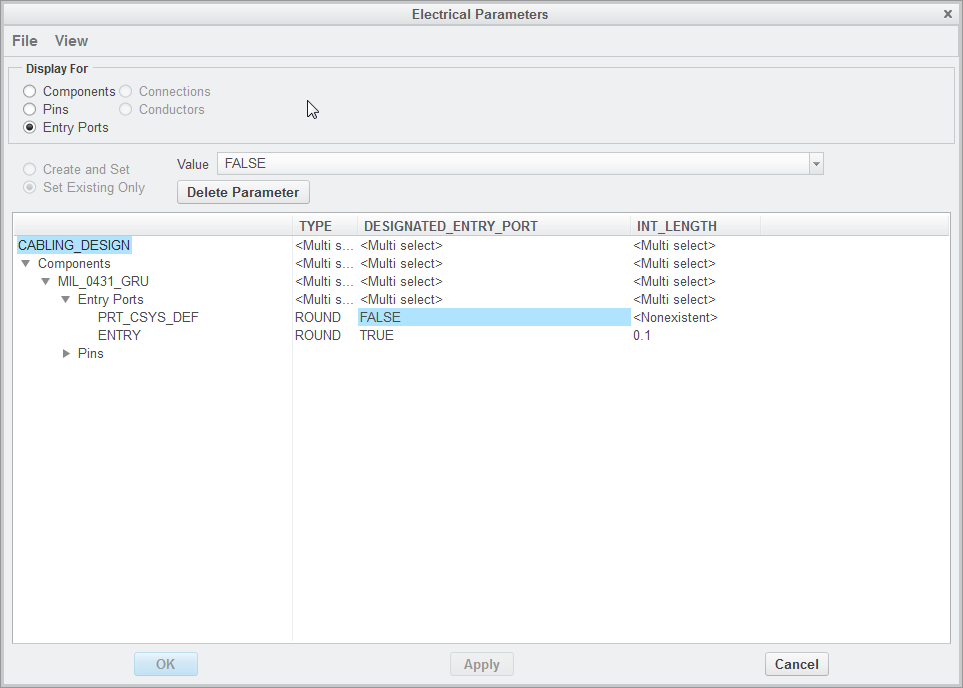The width and height of the screenshot is (963, 688).
Task: Click the INT_LENGTH column header
Action: (x=696, y=226)
